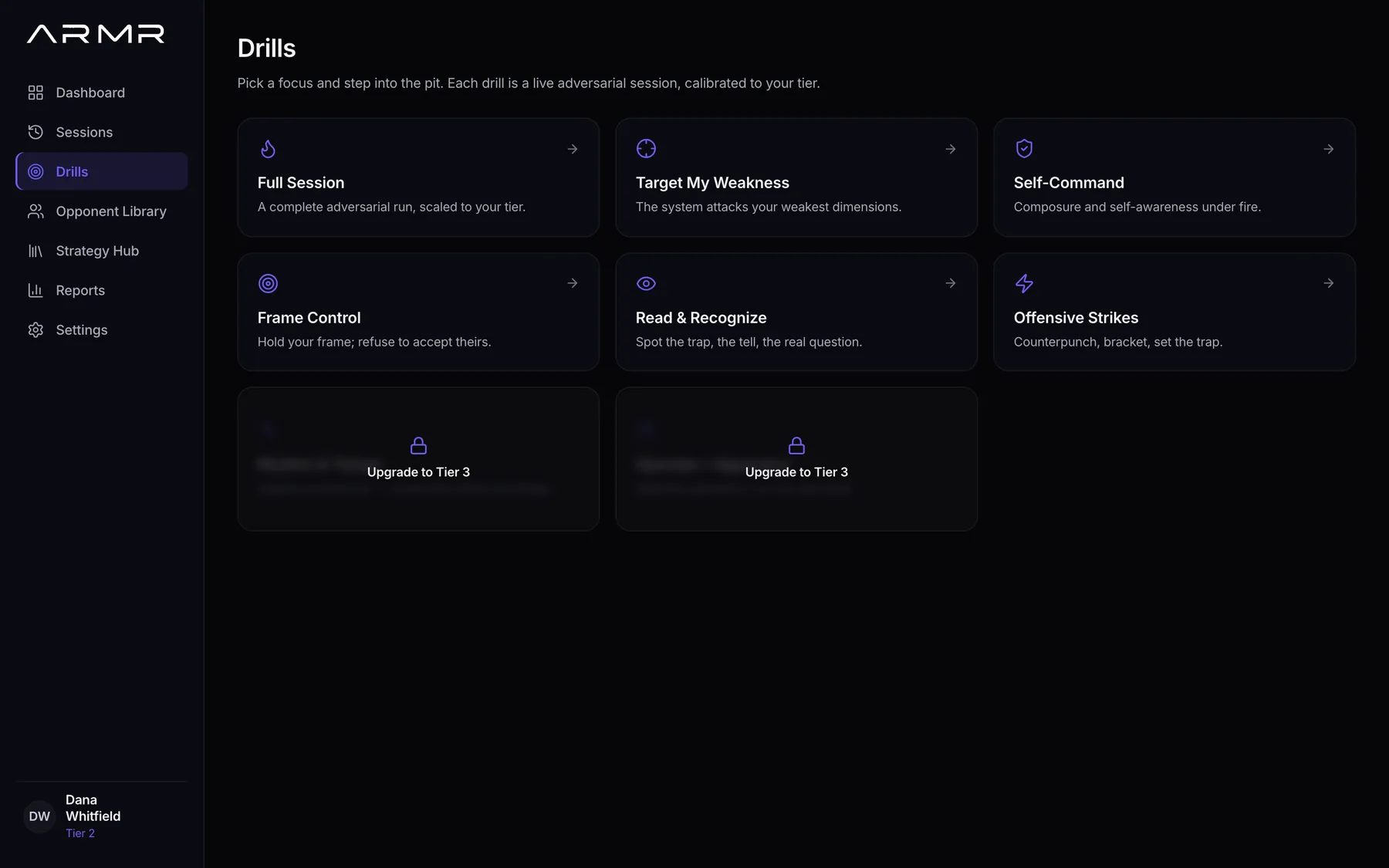The image size is (1389, 868).
Task: Open Read & Recognize via its arrow
Action: coord(951,283)
